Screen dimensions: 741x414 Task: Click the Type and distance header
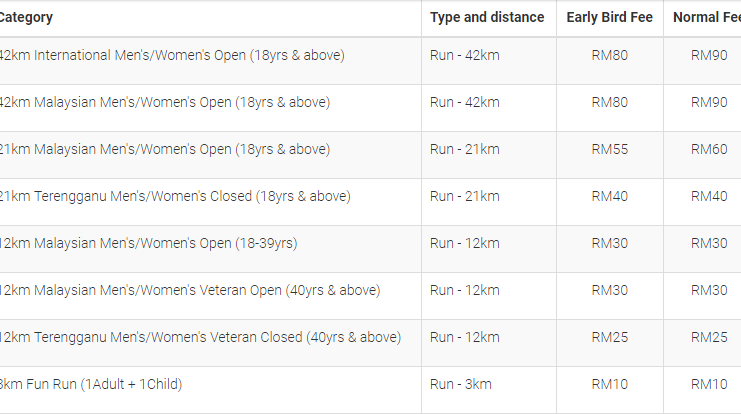click(487, 17)
